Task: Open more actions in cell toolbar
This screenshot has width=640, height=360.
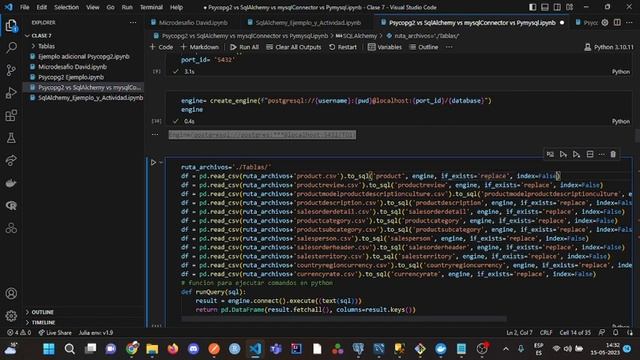Action: (601, 154)
